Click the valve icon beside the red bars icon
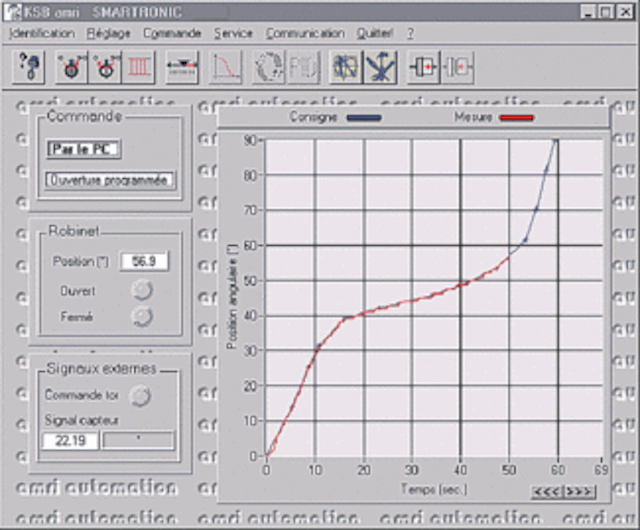The width and height of the screenshot is (640, 530). tap(105, 67)
